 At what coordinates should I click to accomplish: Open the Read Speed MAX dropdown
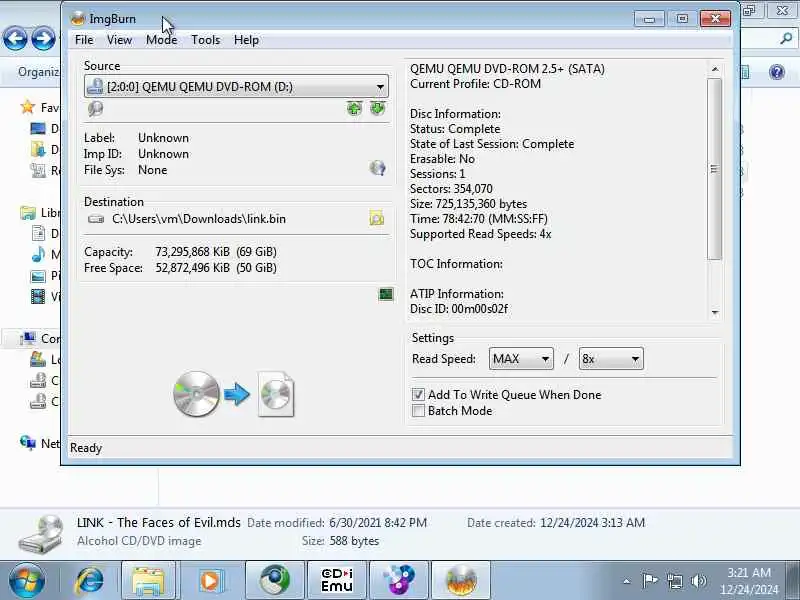(x=521, y=359)
